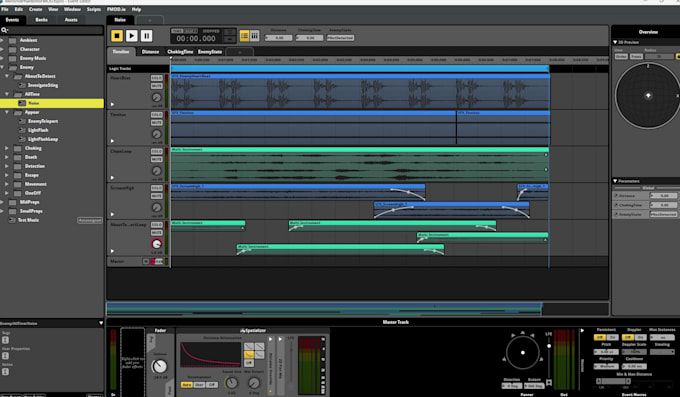The image size is (680, 397).
Task: Open the user properties icon below Tags
Action: coord(5,356)
